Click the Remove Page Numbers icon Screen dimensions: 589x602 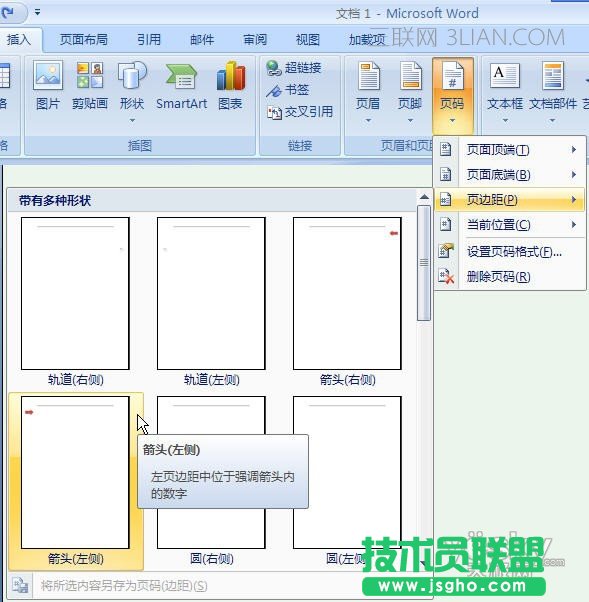coord(446,276)
